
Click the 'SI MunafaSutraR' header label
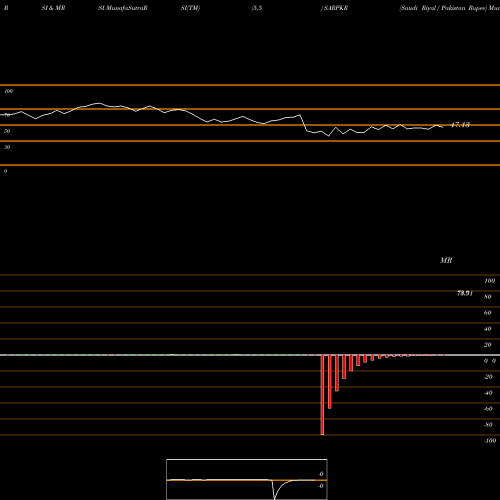point(123,8)
